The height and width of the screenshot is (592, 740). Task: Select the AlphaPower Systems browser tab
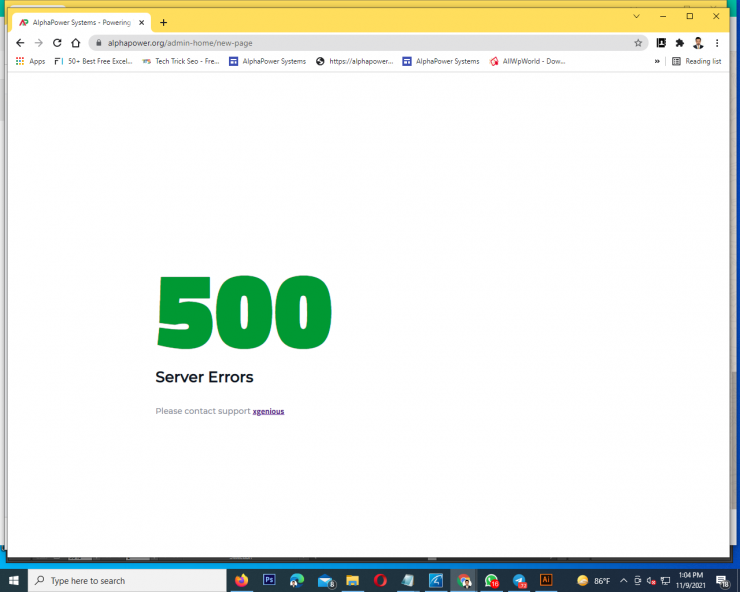80,22
